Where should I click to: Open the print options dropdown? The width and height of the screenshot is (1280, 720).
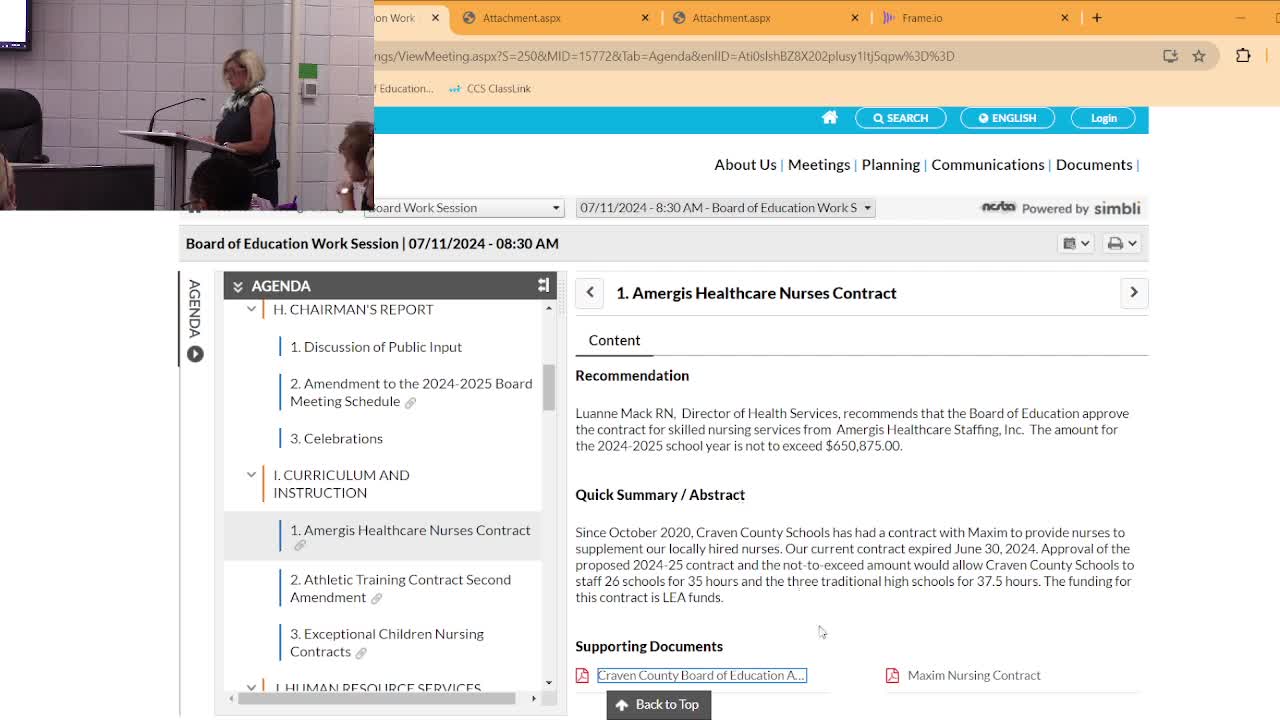[x=1122, y=243]
